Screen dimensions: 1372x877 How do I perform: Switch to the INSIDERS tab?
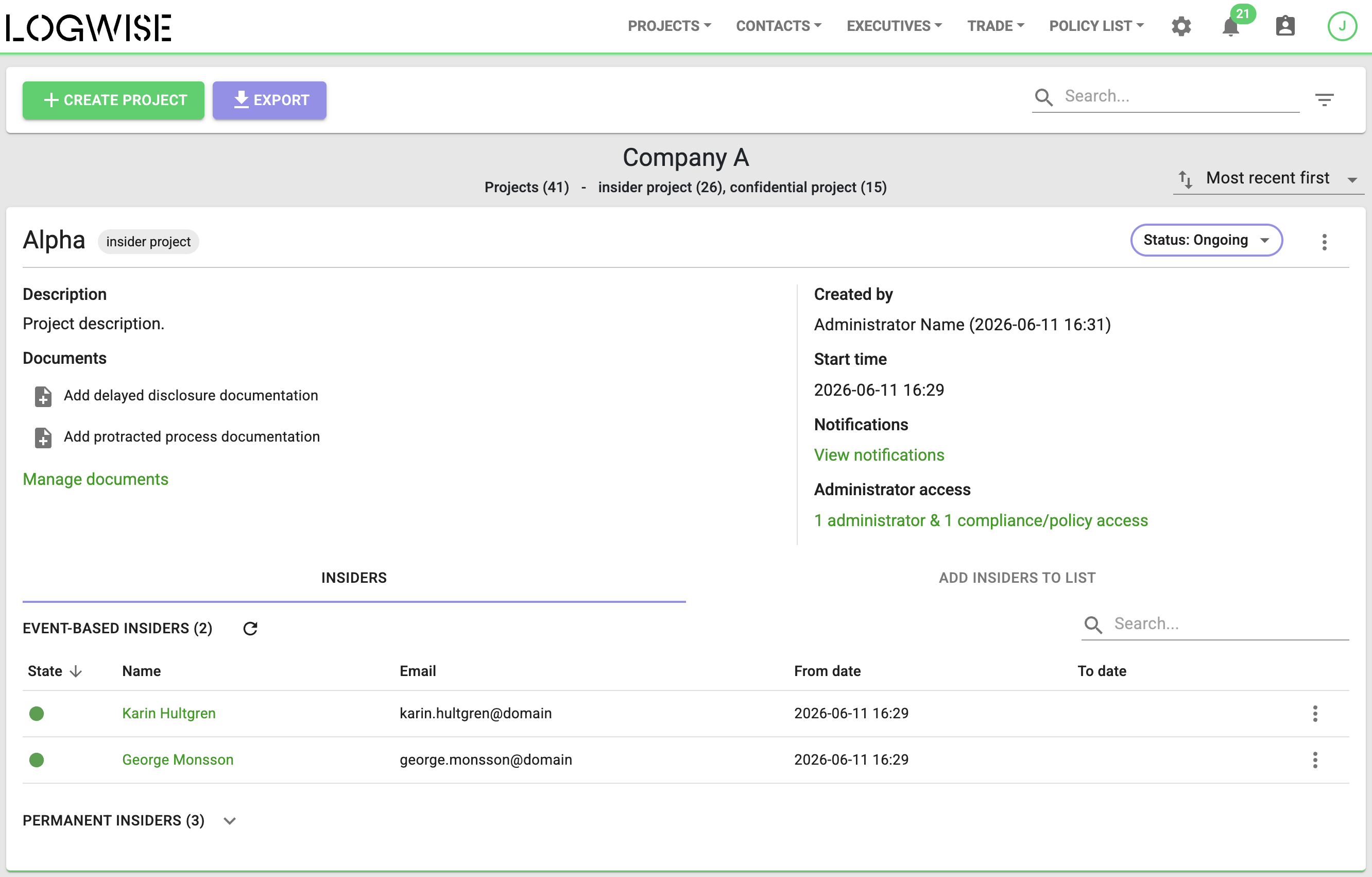[354, 578]
